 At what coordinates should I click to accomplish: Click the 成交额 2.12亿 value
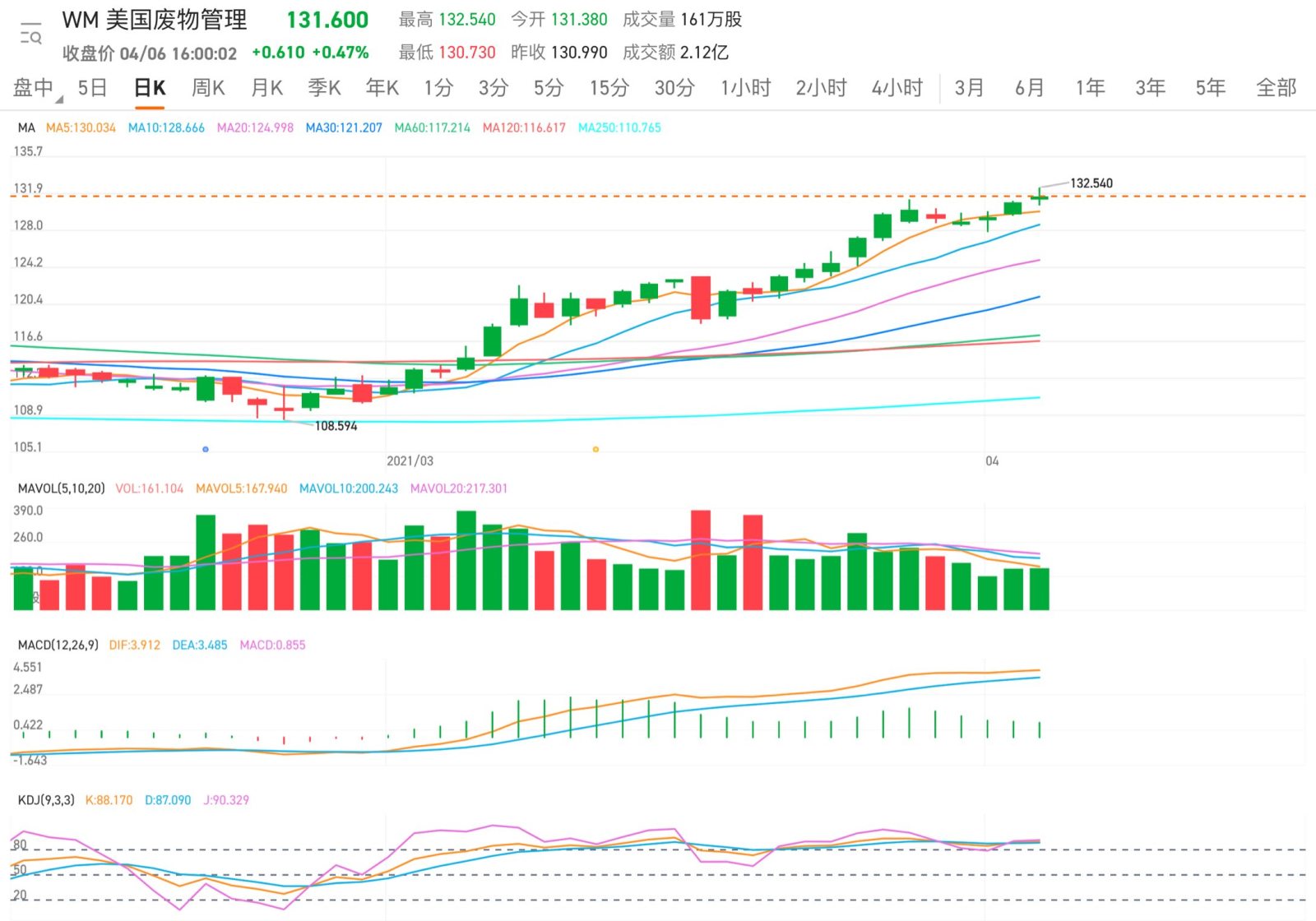point(675,53)
